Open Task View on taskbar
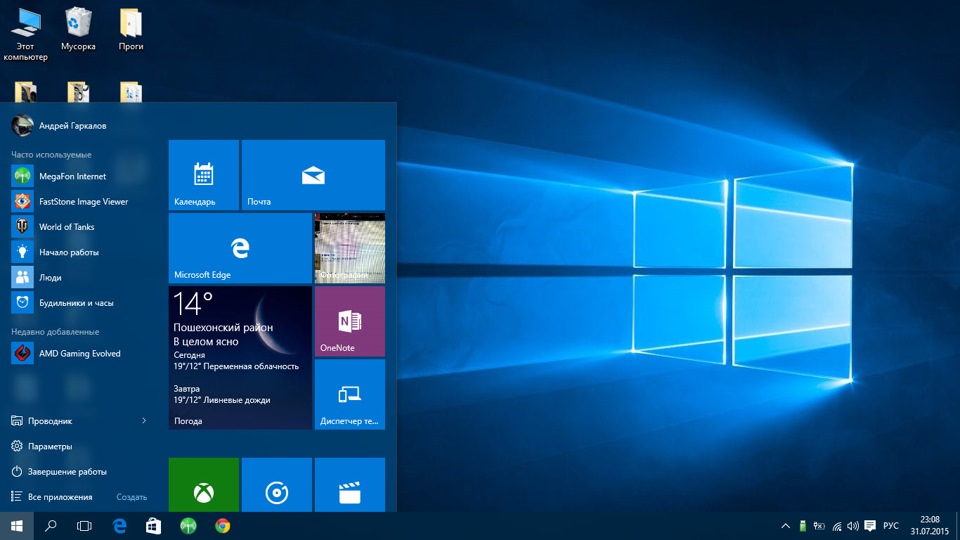The height and width of the screenshot is (540, 960). pyautogui.click(x=84, y=526)
